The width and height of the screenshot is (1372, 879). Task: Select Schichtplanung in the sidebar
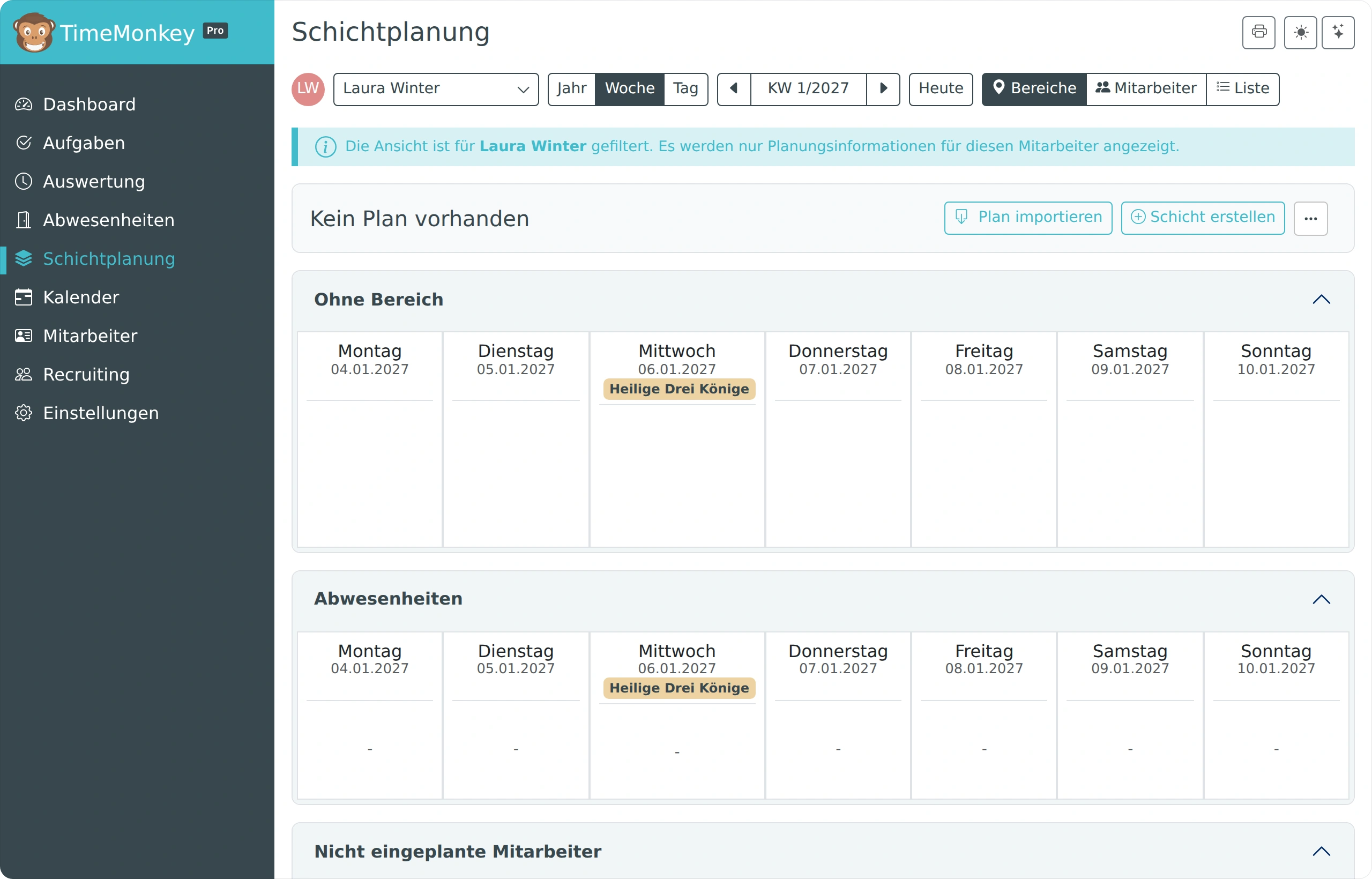click(137, 258)
